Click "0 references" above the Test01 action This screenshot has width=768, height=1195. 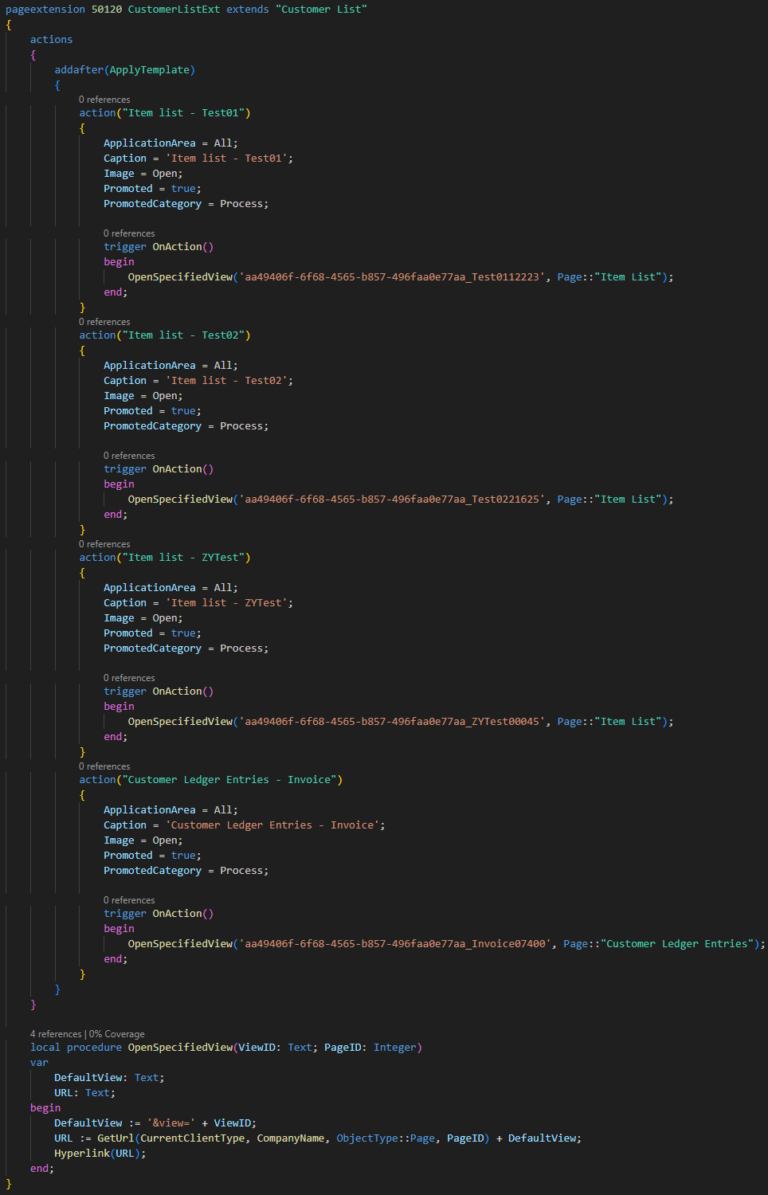pos(105,99)
